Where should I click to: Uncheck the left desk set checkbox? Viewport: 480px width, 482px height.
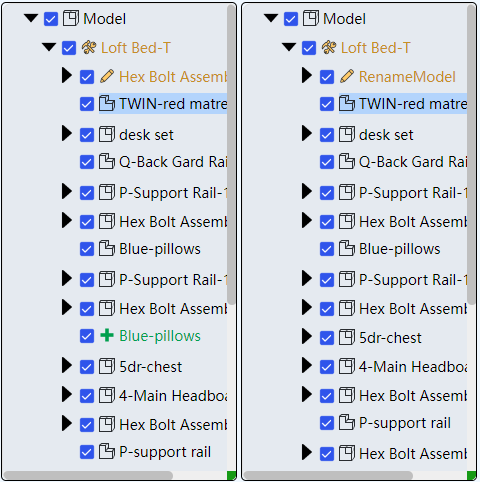[87, 135]
